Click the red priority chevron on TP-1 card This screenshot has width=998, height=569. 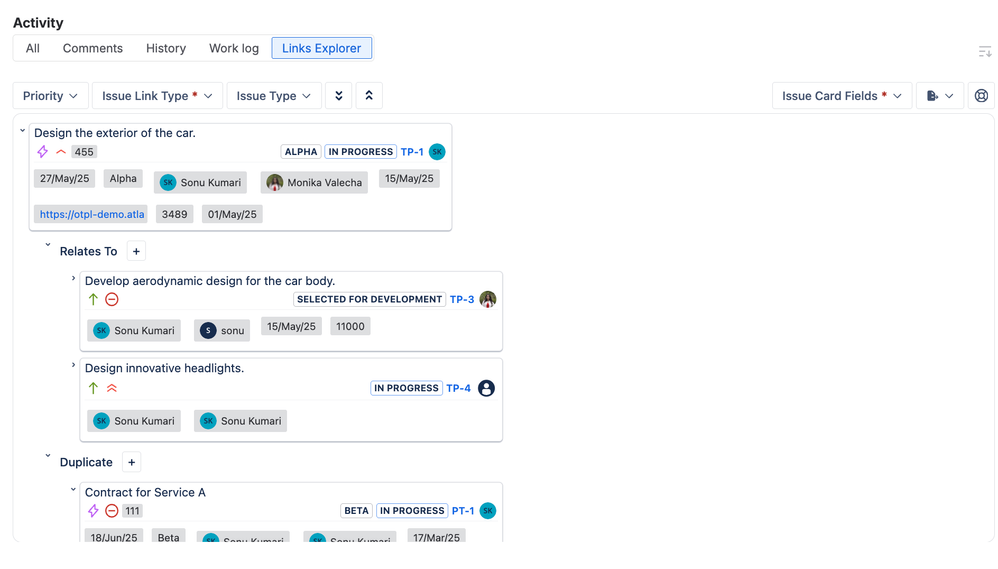tap(61, 151)
